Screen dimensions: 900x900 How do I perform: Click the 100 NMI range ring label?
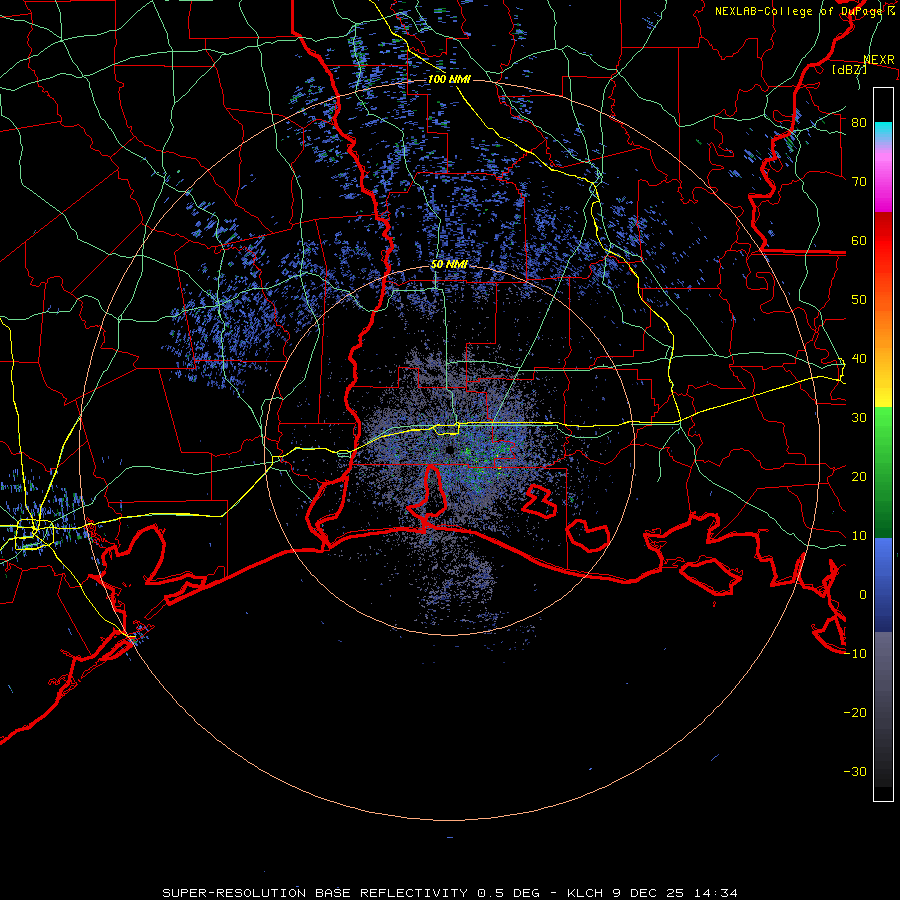(449, 79)
